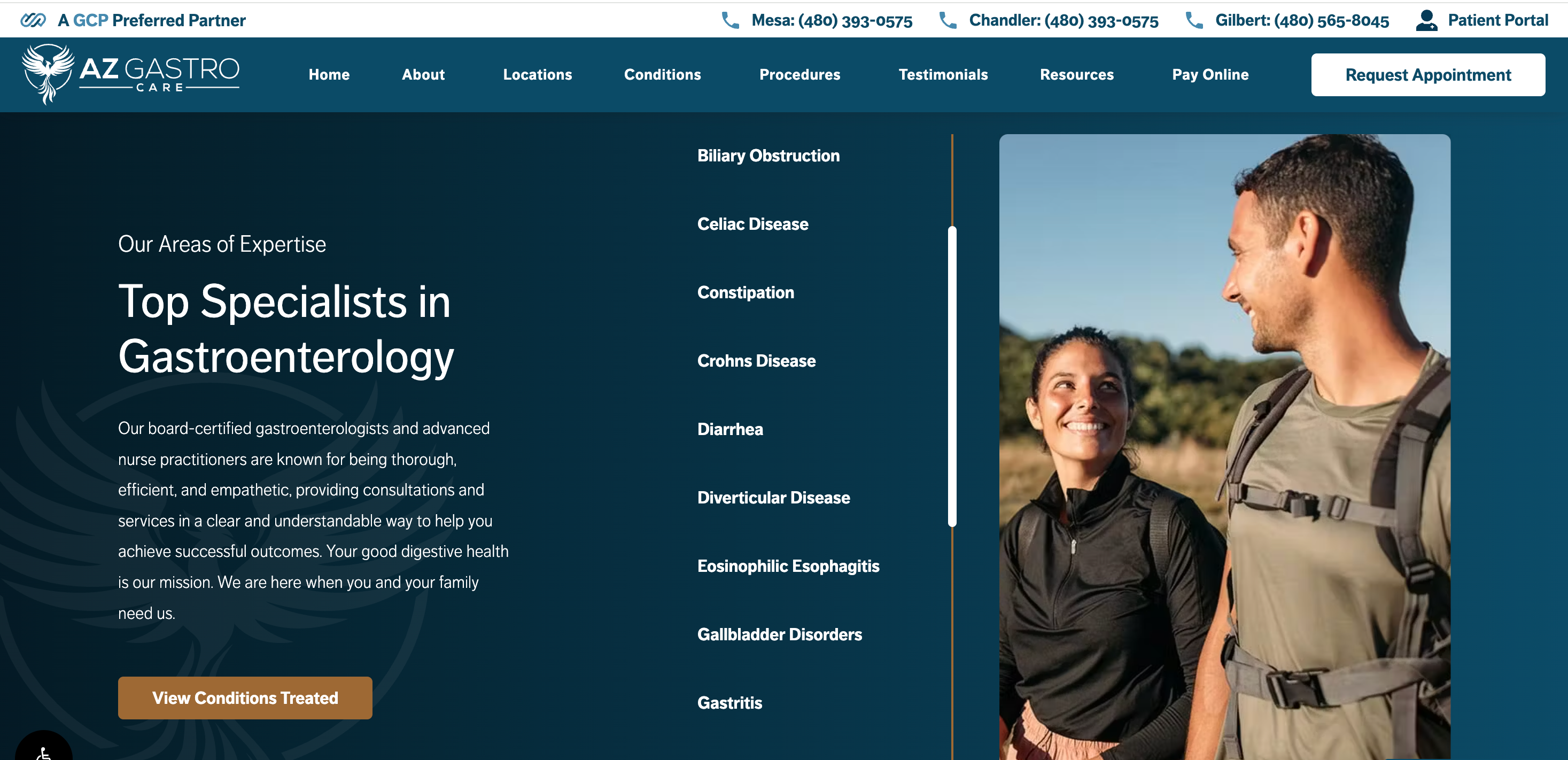Select the Home menu item
1568x760 pixels.
(329, 74)
